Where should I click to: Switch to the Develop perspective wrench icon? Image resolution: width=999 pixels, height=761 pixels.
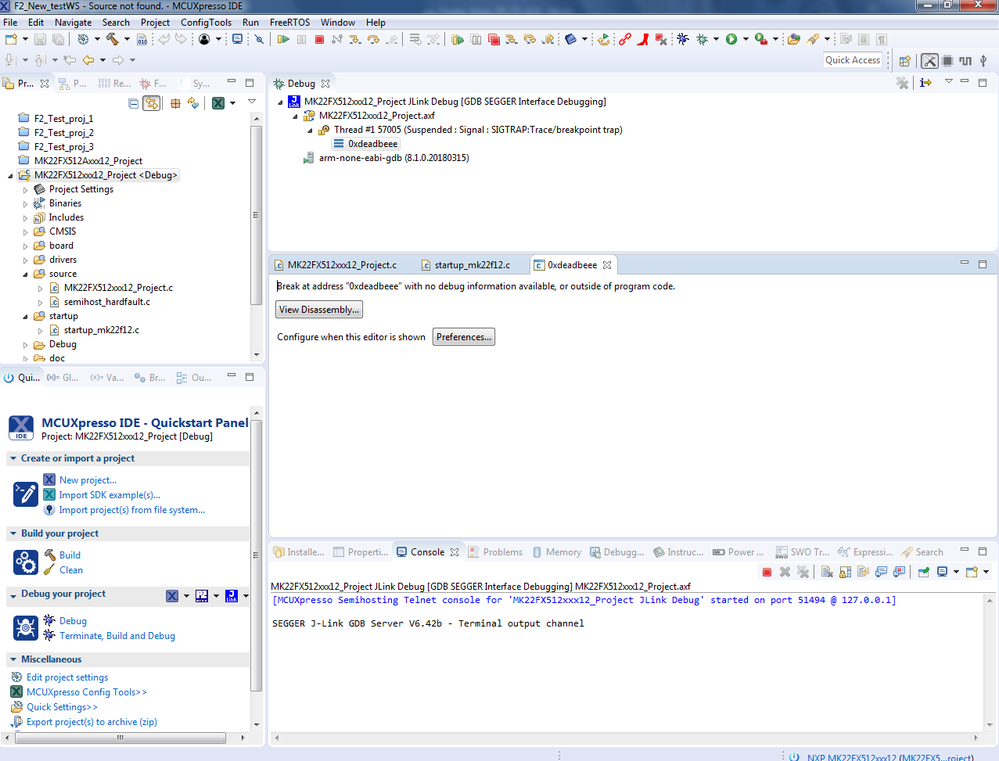(930, 61)
